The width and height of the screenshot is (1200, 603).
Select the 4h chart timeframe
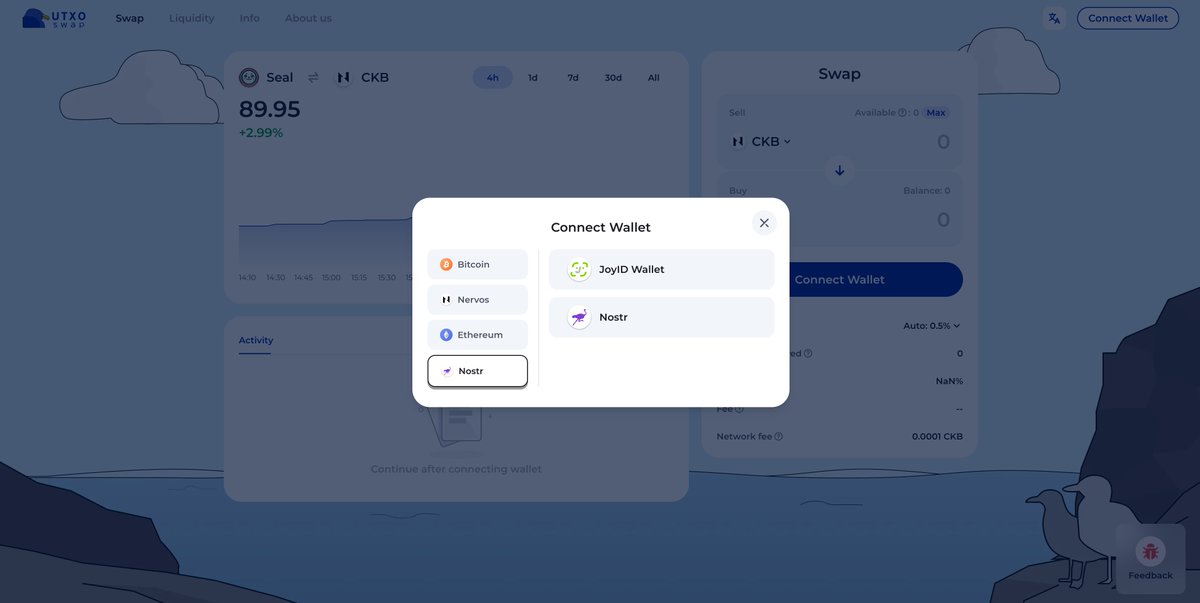[x=493, y=77]
